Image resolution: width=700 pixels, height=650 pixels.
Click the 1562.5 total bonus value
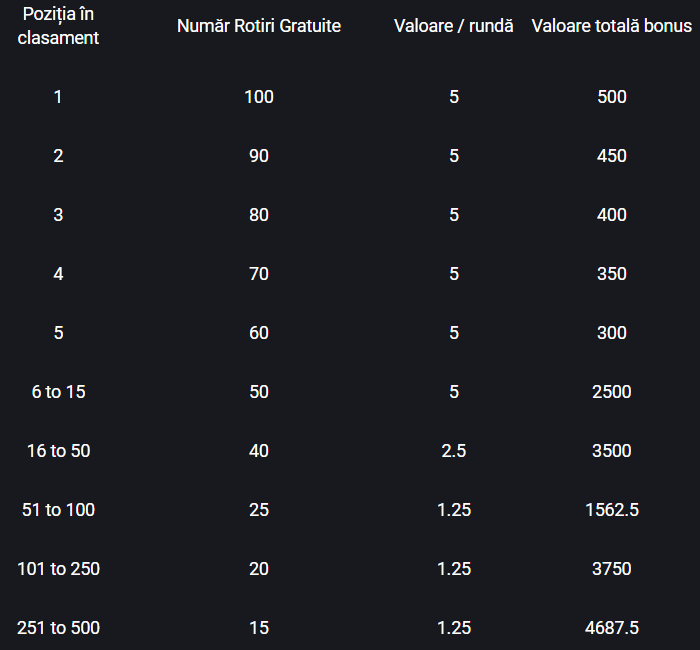[612, 509]
